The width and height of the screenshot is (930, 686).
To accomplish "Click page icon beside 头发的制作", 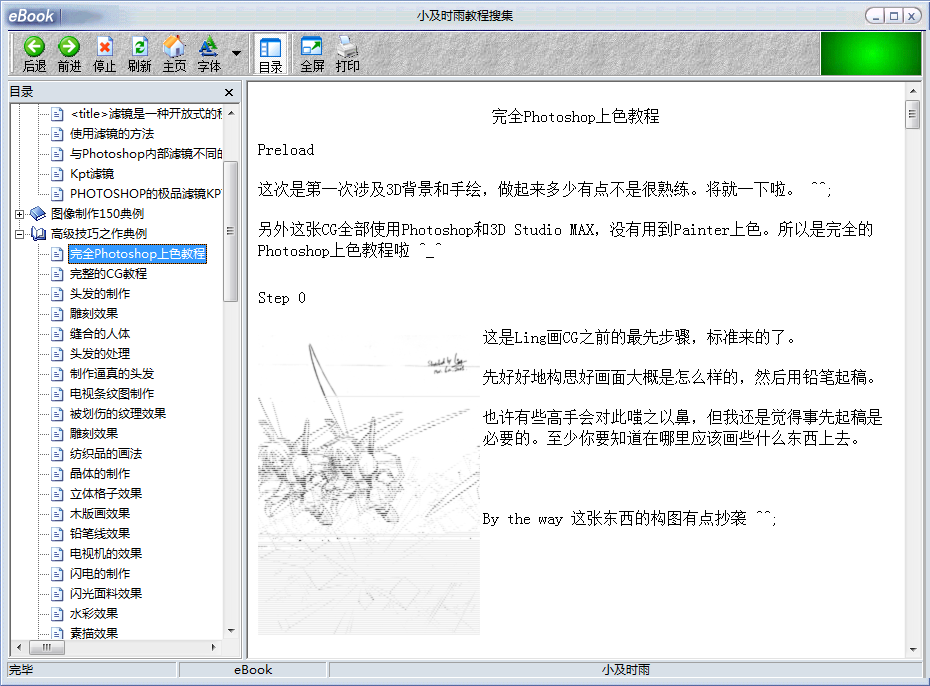I will tap(57, 294).
